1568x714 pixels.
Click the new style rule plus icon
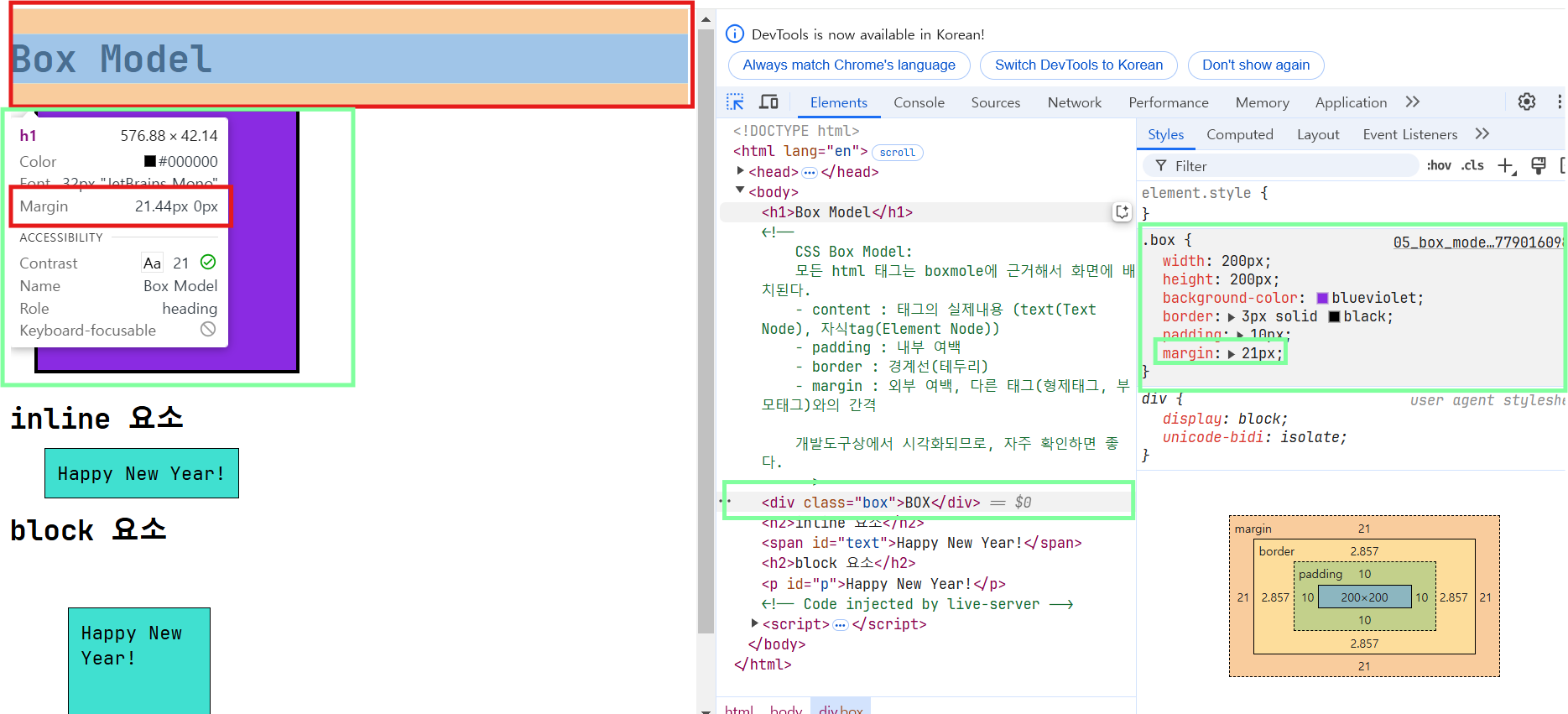coord(1507,166)
